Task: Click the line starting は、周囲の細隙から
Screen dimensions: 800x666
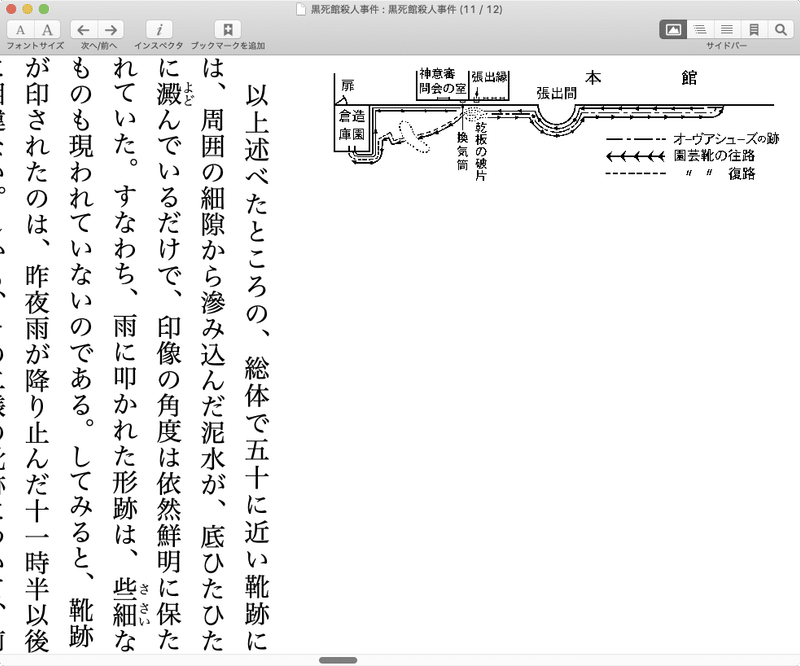Action: 213,355
